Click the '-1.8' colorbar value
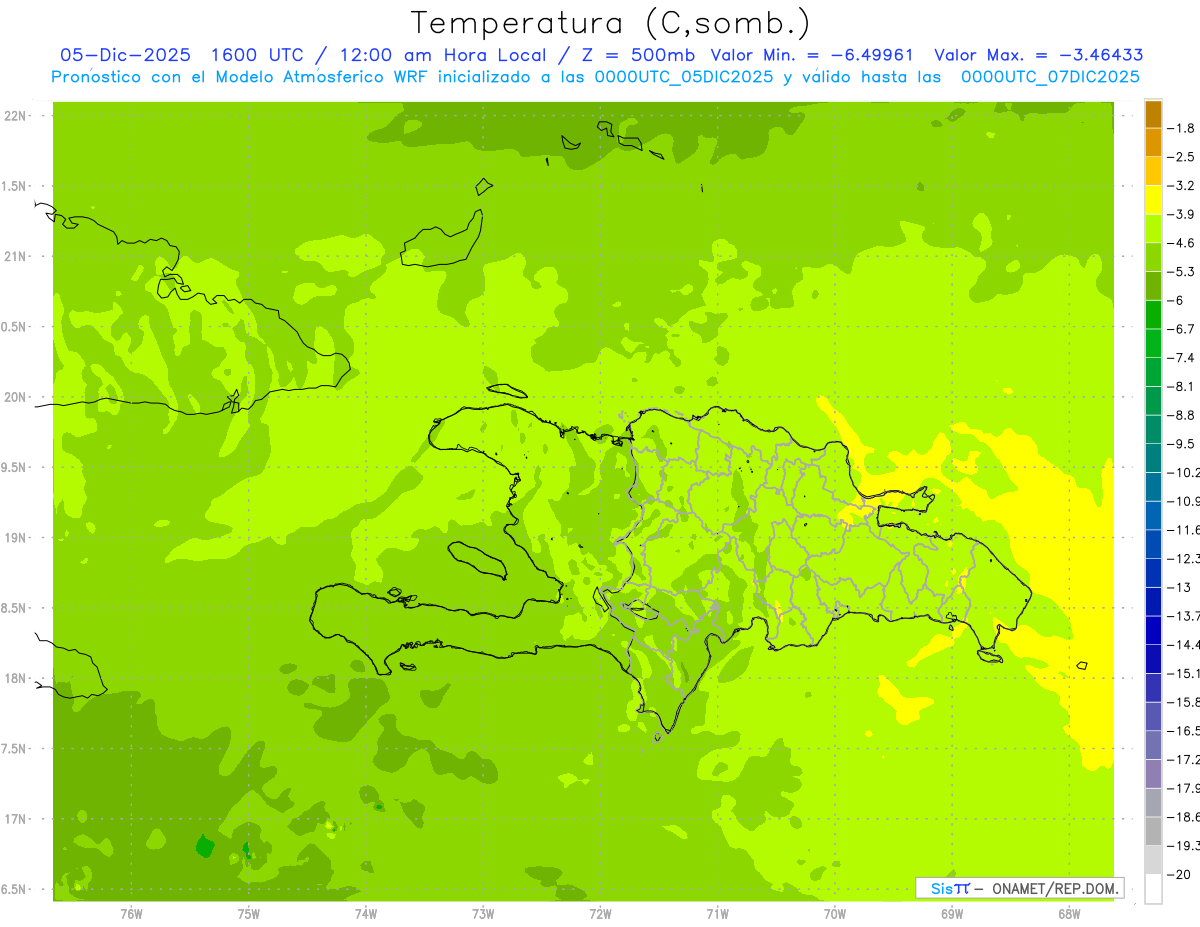 (1182, 128)
